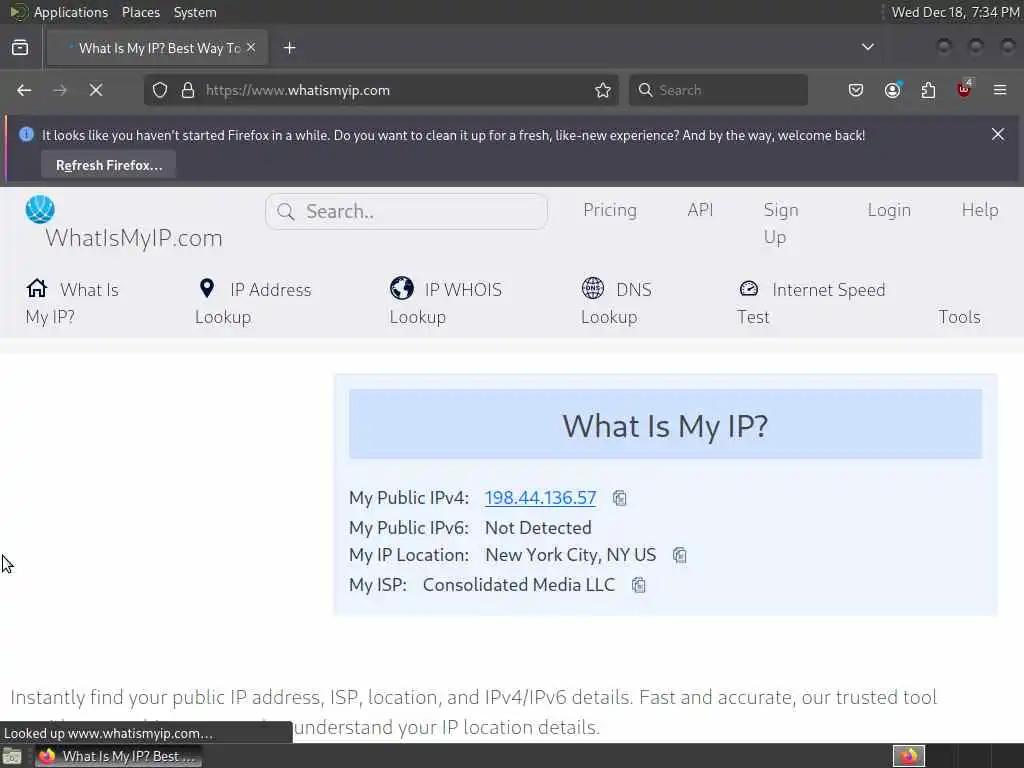Image resolution: width=1024 pixels, height=768 pixels.
Task: Copy the ISP name
Action: tap(639, 585)
